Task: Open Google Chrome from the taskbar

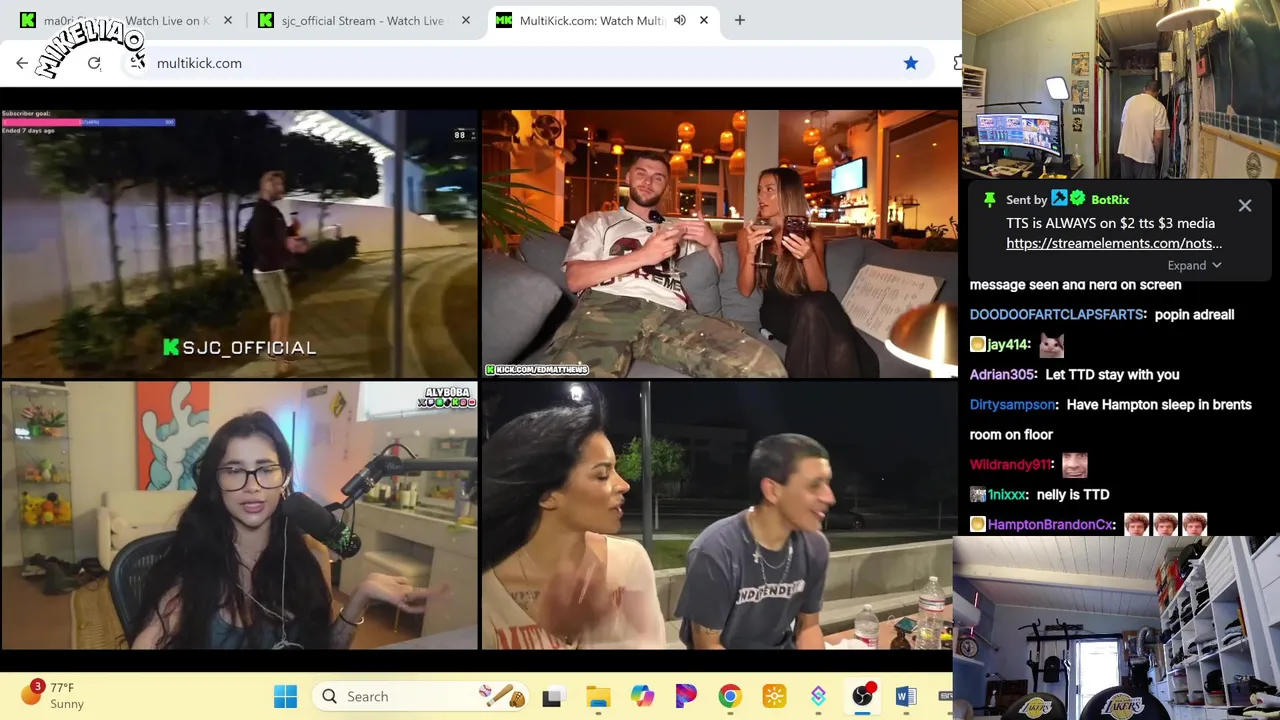Action: [730, 697]
